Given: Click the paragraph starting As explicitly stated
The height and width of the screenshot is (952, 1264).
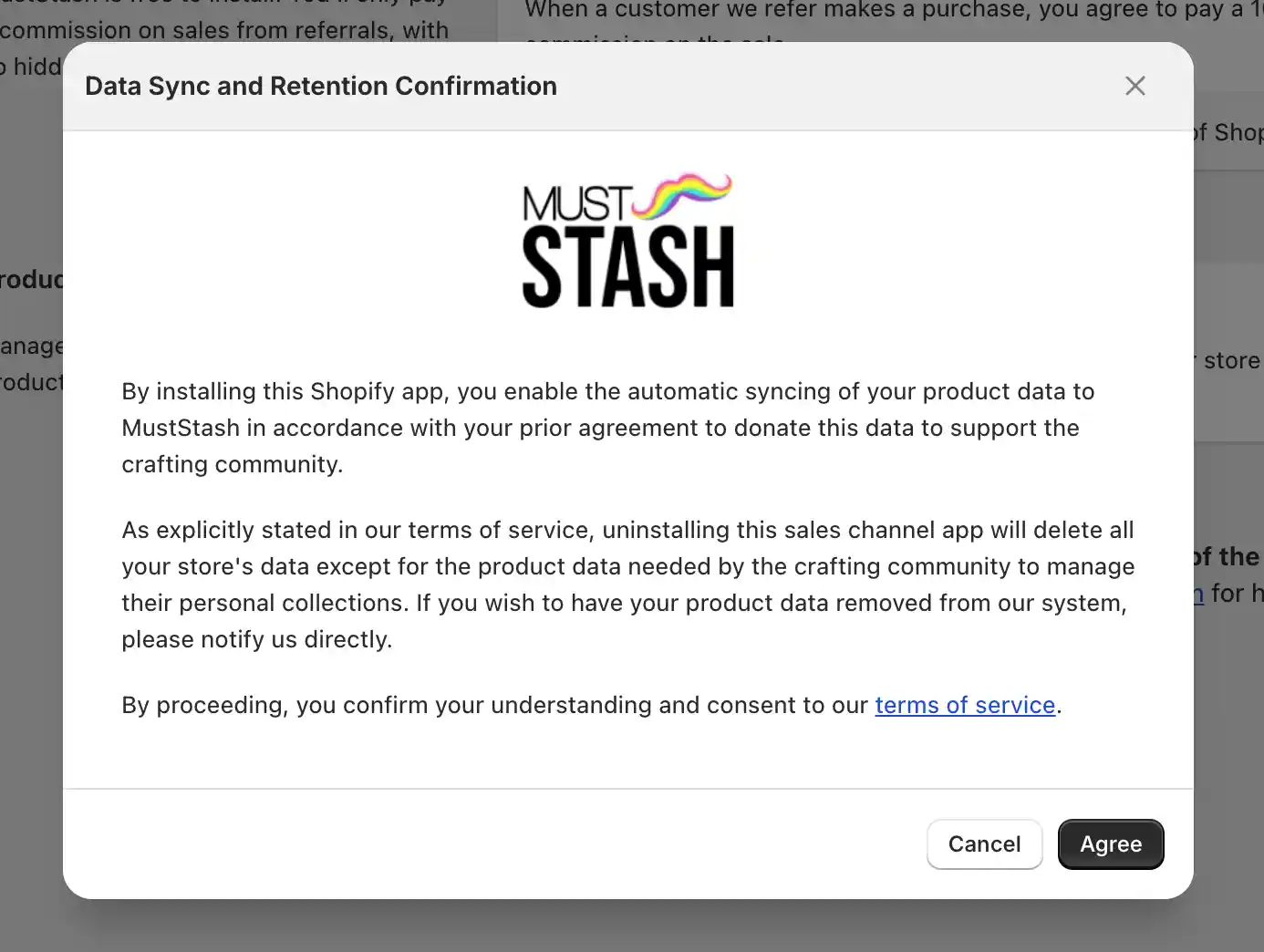Looking at the screenshot, I should point(628,585).
